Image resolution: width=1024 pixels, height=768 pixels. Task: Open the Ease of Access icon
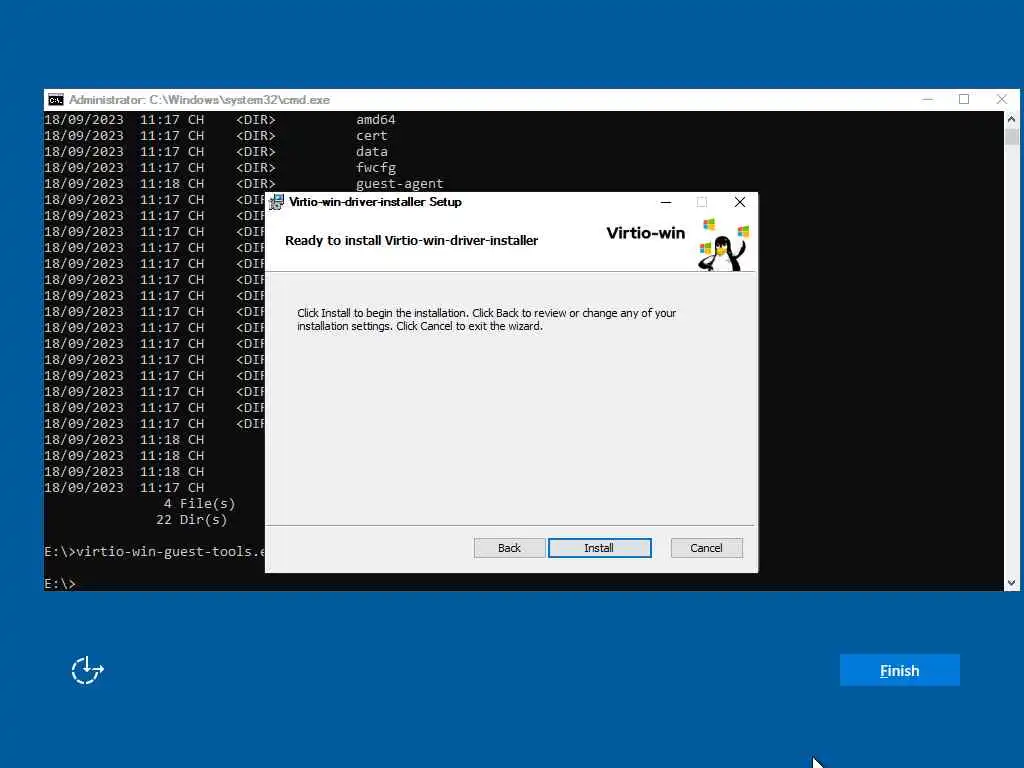(88, 670)
